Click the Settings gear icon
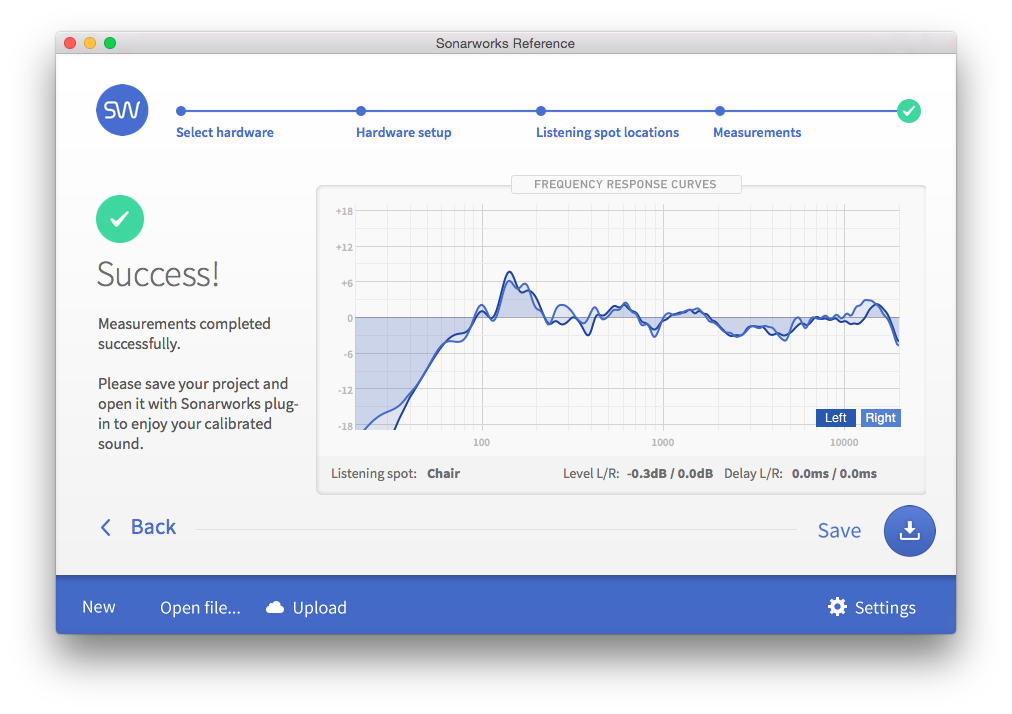Image resolution: width=1012 pixels, height=714 pixels. pyautogui.click(x=837, y=607)
